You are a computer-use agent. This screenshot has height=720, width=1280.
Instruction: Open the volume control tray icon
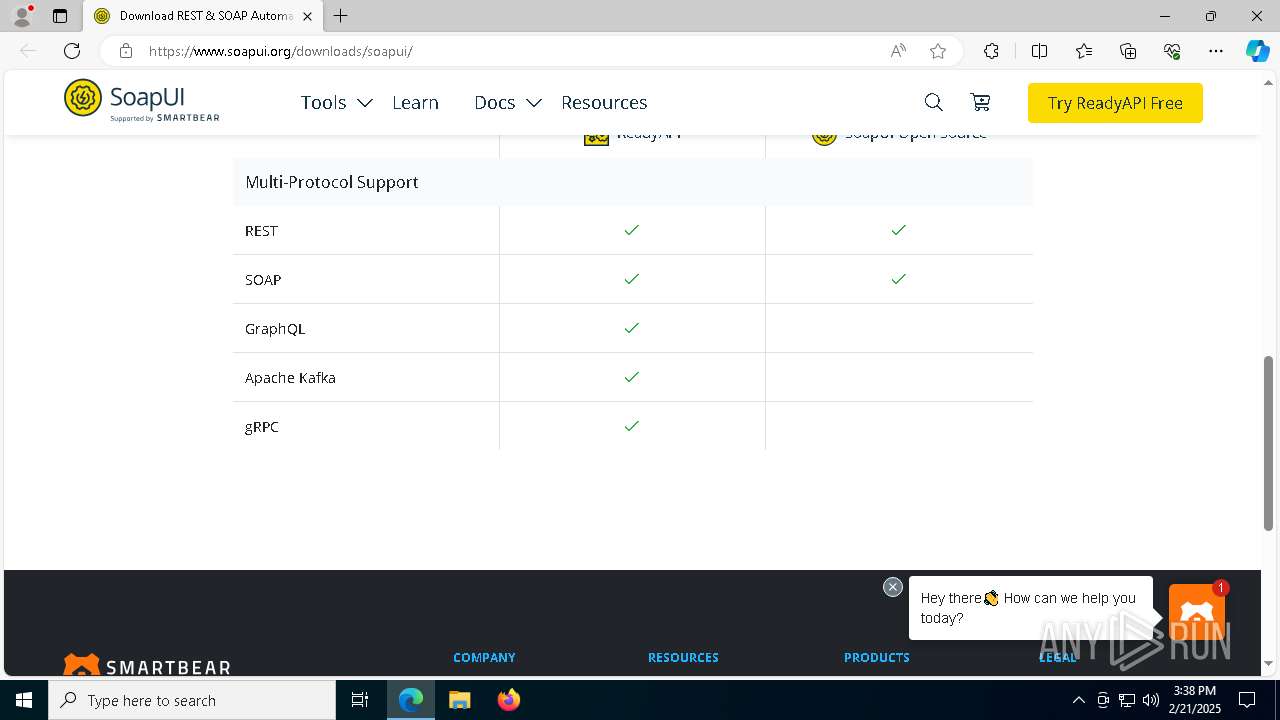click(1150, 700)
